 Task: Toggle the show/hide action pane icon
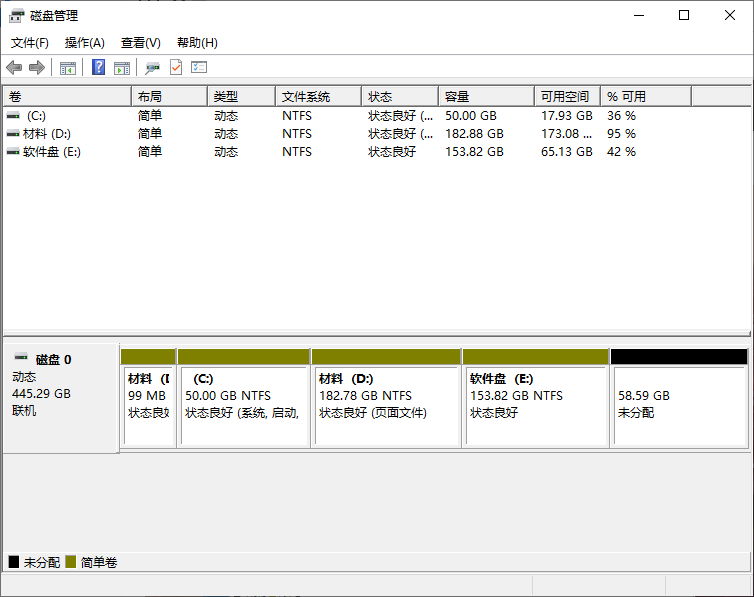point(122,68)
